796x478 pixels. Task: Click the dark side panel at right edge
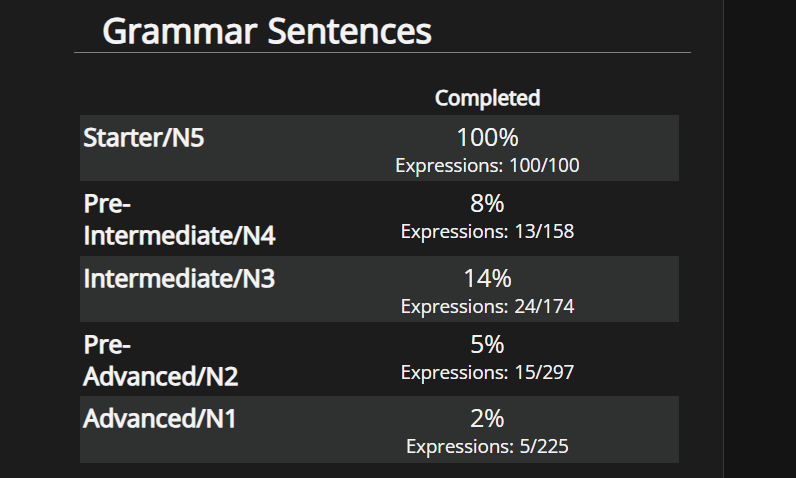759,240
